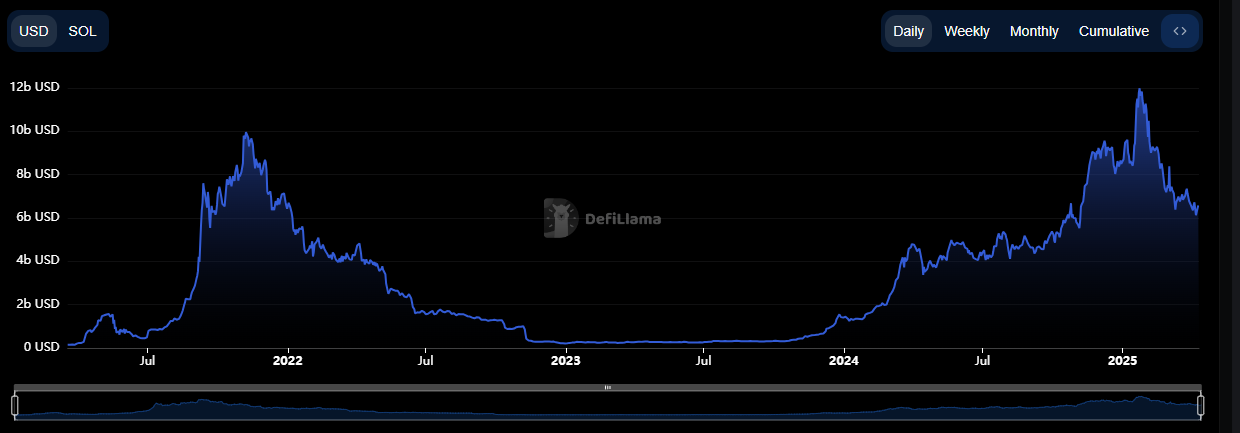Select the Daily interval tab
The image size is (1240, 433).
(908, 31)
